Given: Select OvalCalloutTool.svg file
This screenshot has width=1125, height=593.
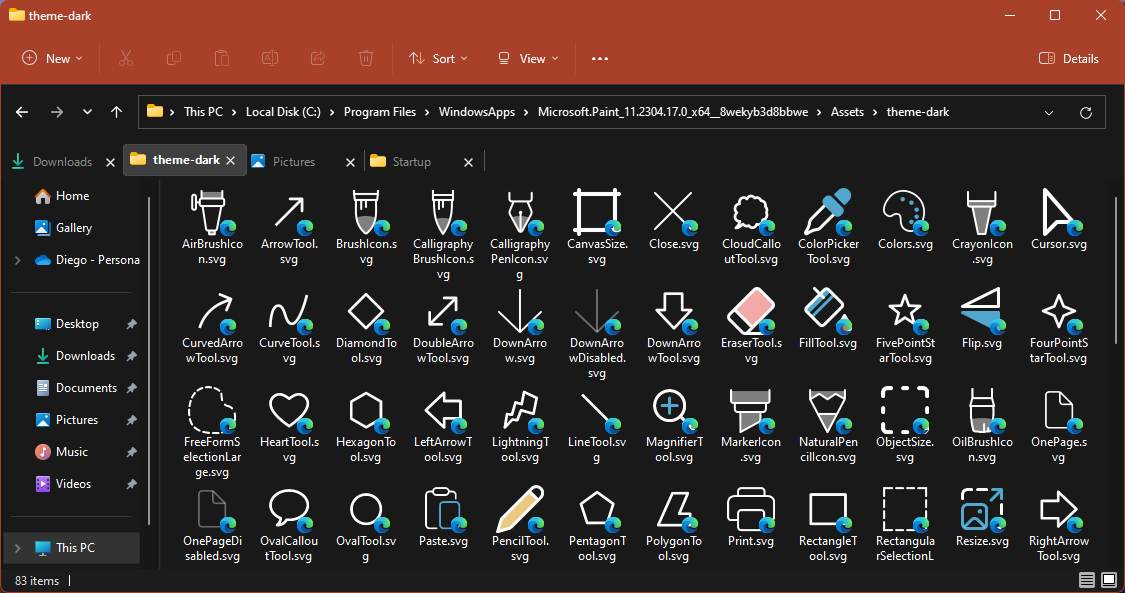Looking at the screenshot, I should [288, 525].
